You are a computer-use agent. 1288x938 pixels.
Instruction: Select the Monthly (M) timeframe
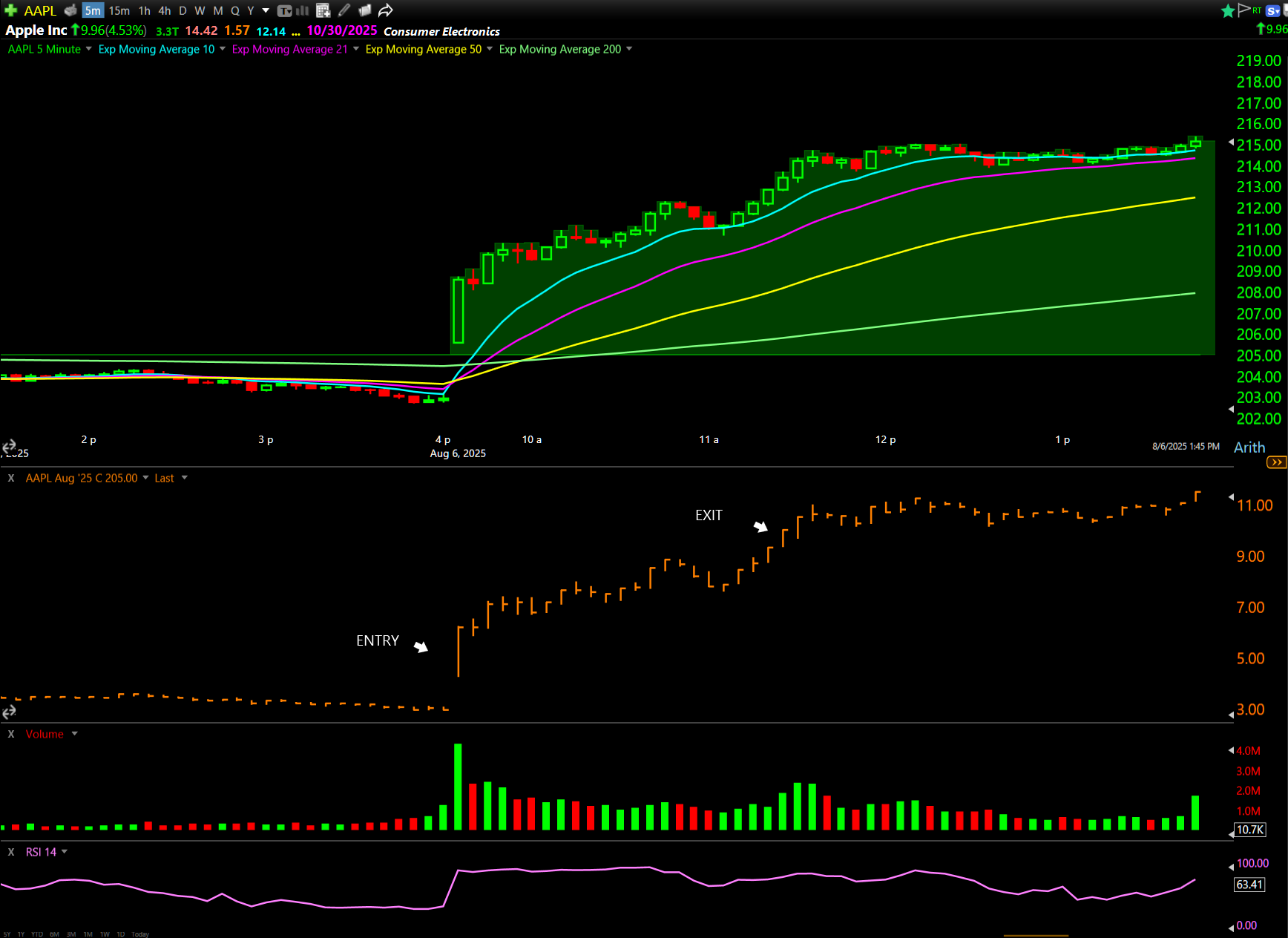click(x=218, y=10)
